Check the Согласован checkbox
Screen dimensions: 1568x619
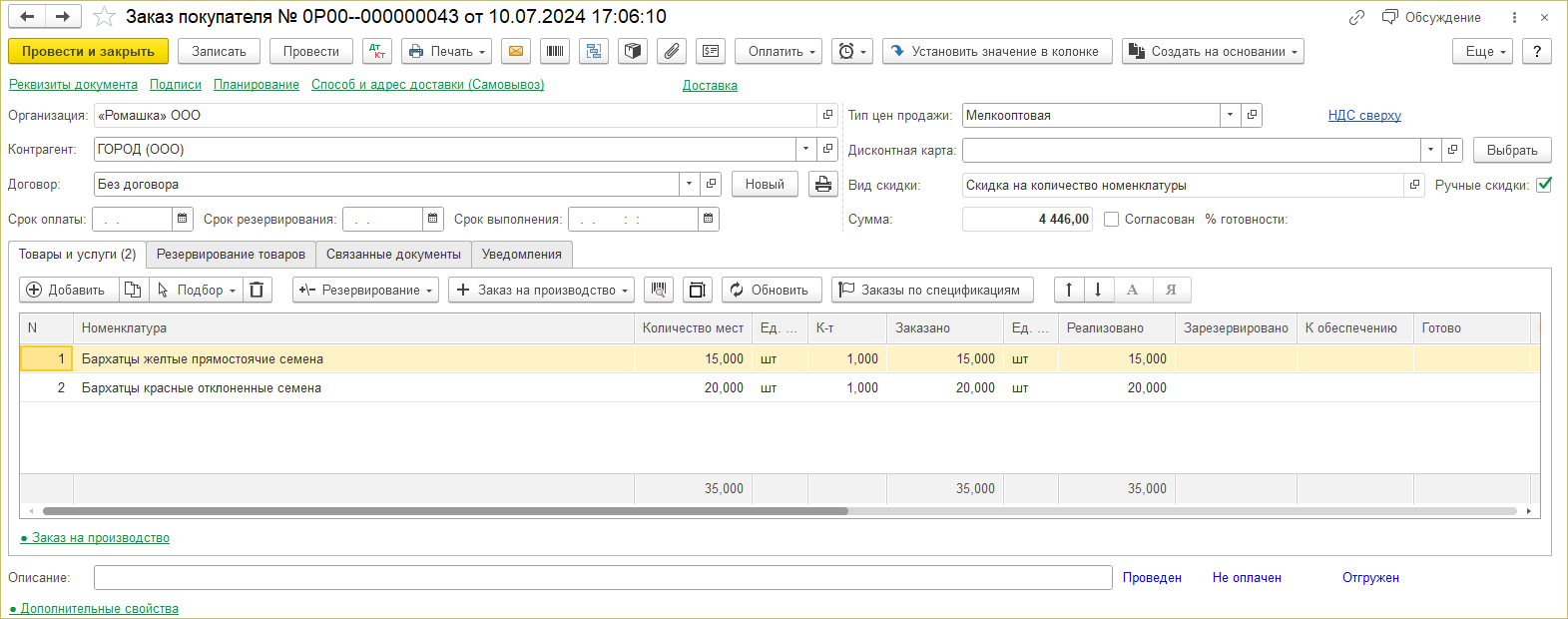[1111, 220]
